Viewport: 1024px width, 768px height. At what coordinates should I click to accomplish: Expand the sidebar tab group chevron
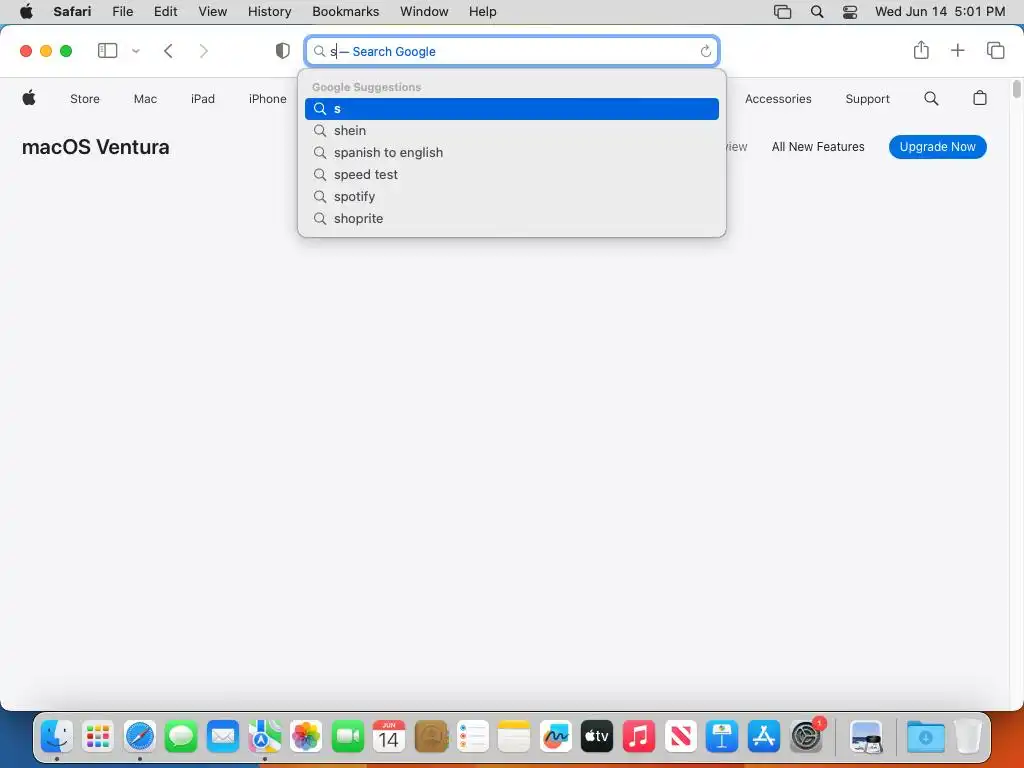(136, 51)
